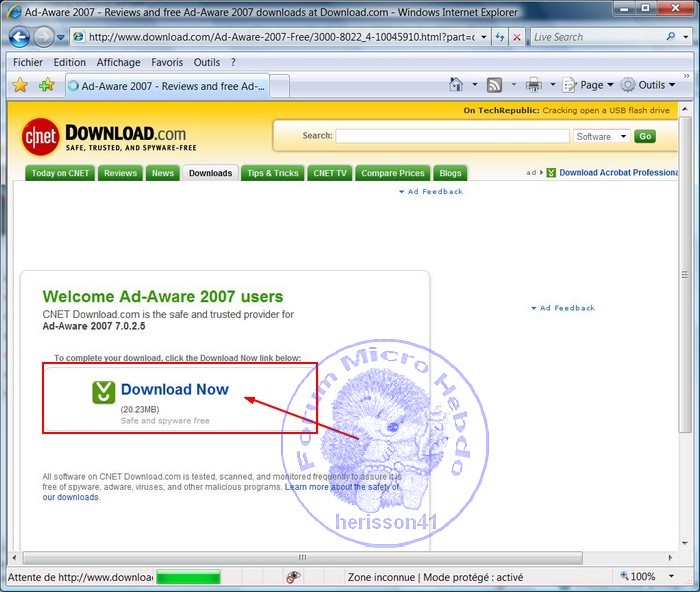Go to the News tab
Image resolution: width=700 pixels, height=592 pixels.
pos(162,173)
